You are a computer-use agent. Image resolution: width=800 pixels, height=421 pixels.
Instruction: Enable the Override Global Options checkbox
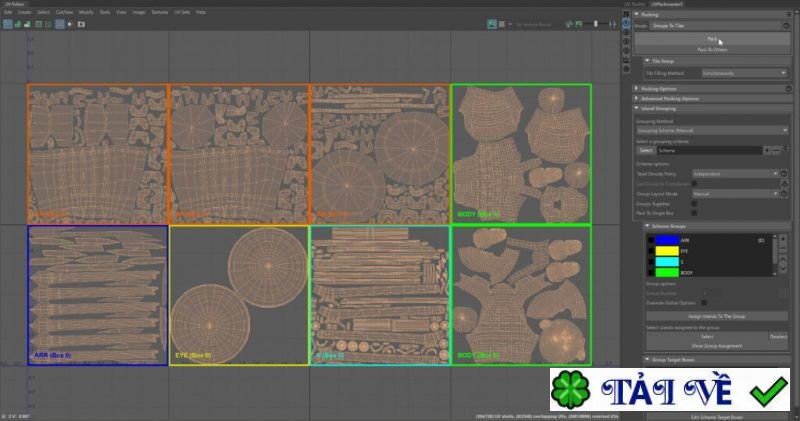coord(704,301)
